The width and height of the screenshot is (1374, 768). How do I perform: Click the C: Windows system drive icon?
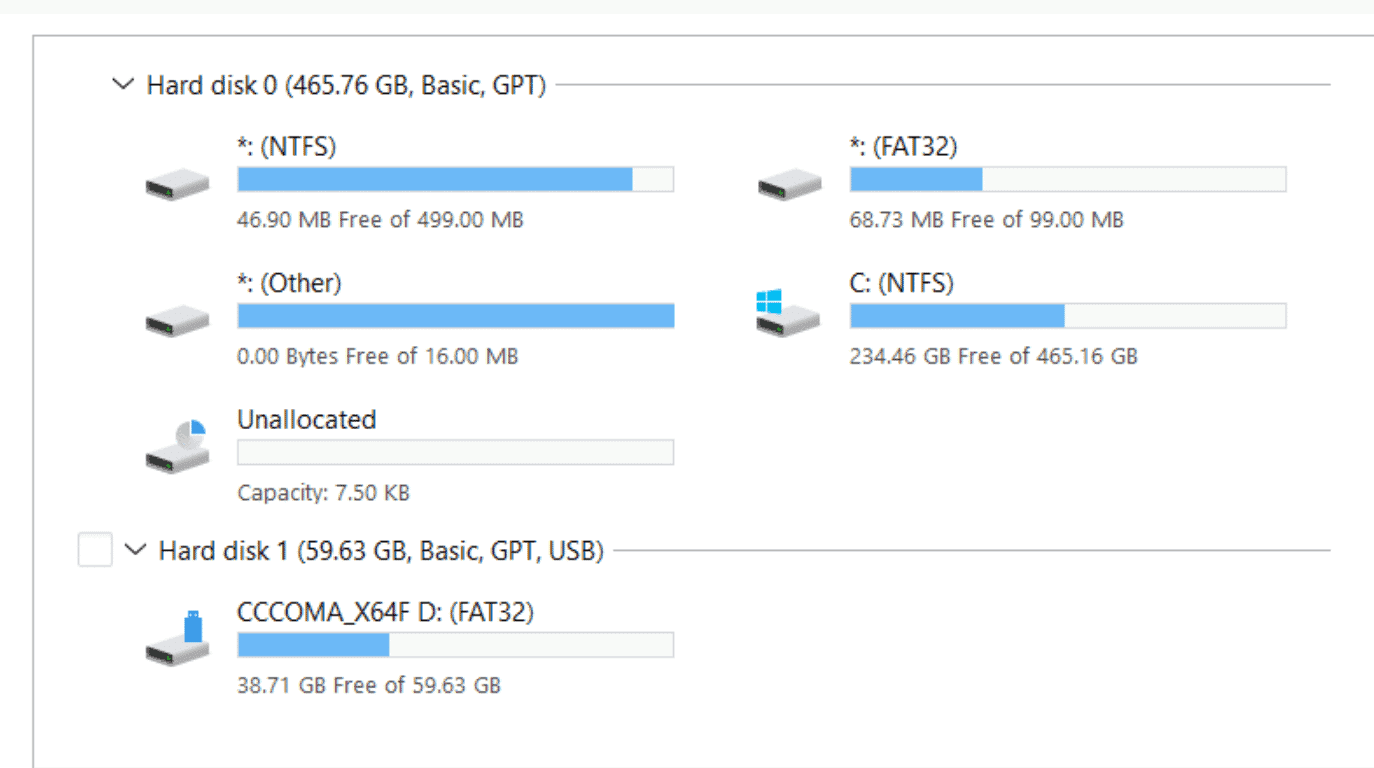(788, 314)
